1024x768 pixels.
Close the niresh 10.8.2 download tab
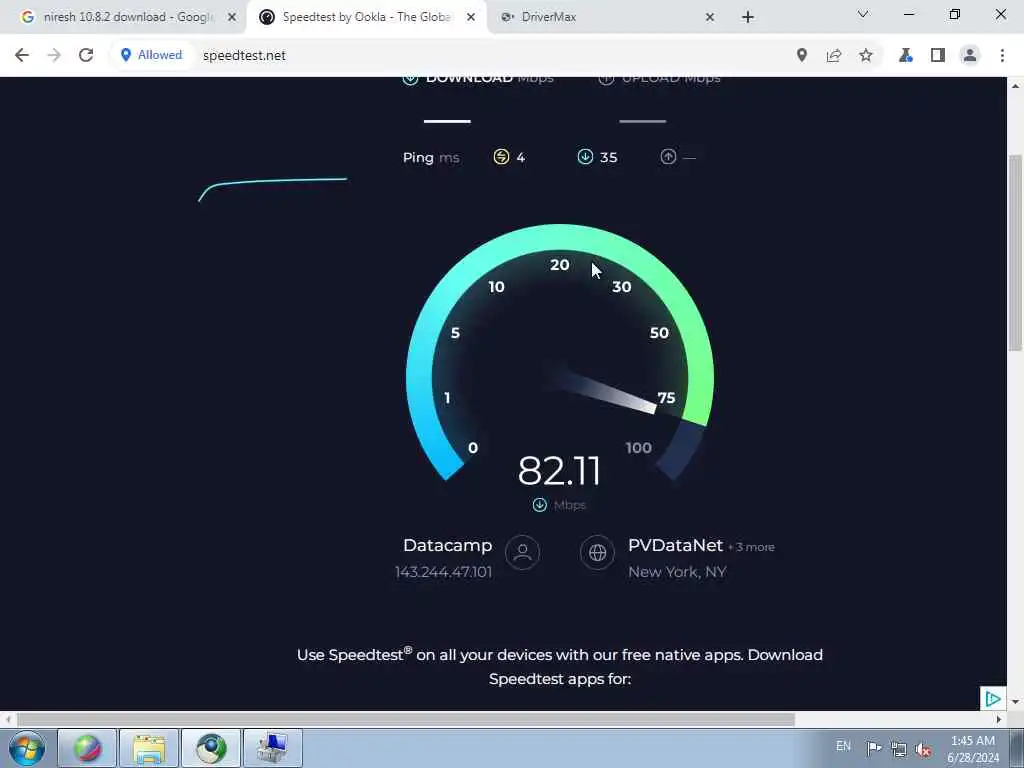tap(232, 17)
